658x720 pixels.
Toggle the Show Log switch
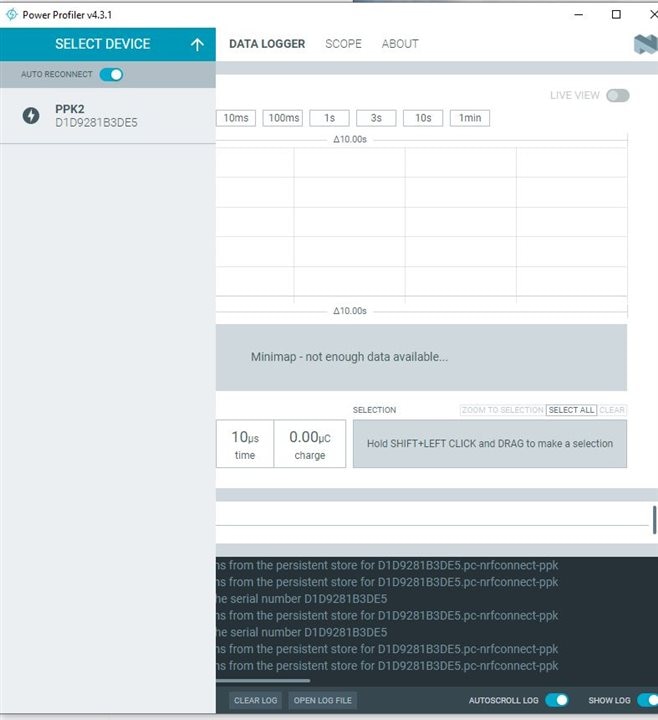[x=648, y=700]
